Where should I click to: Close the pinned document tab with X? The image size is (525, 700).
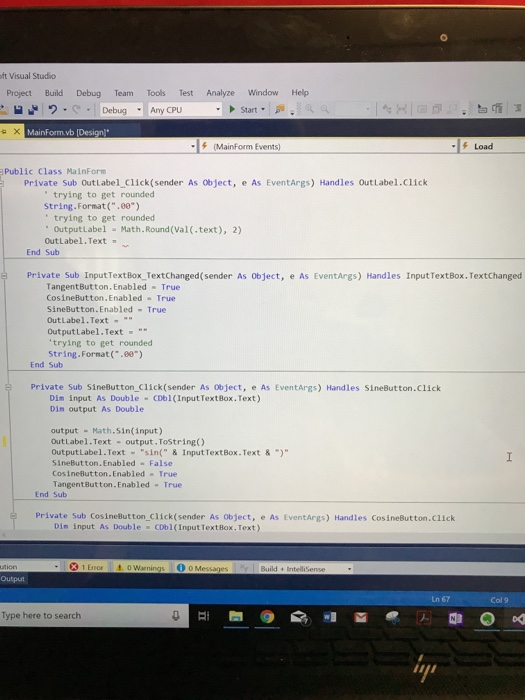(x=17, y=131)
